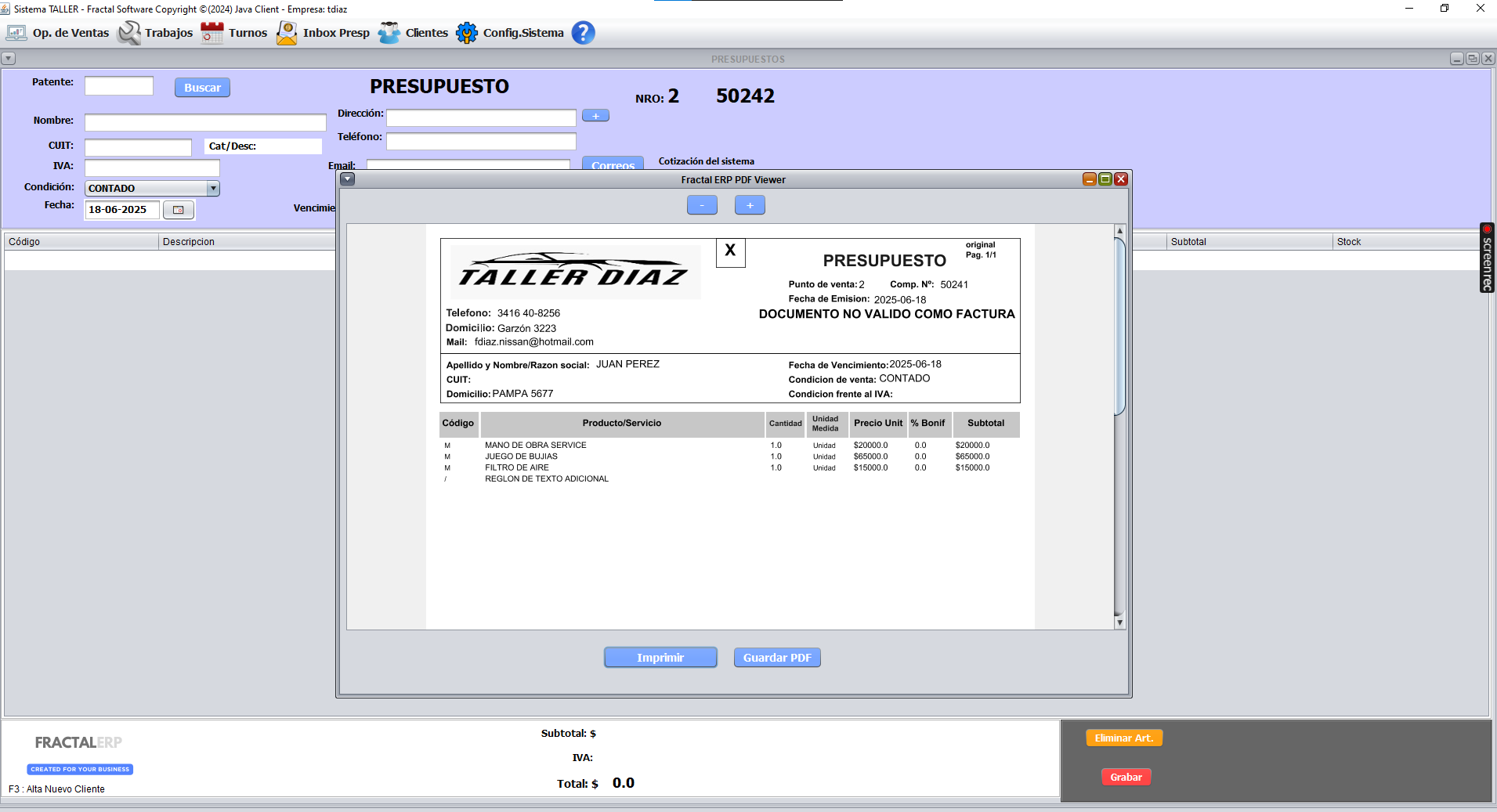
Task: Click the Eliminar Art. button
Action: click(1124, 738)
